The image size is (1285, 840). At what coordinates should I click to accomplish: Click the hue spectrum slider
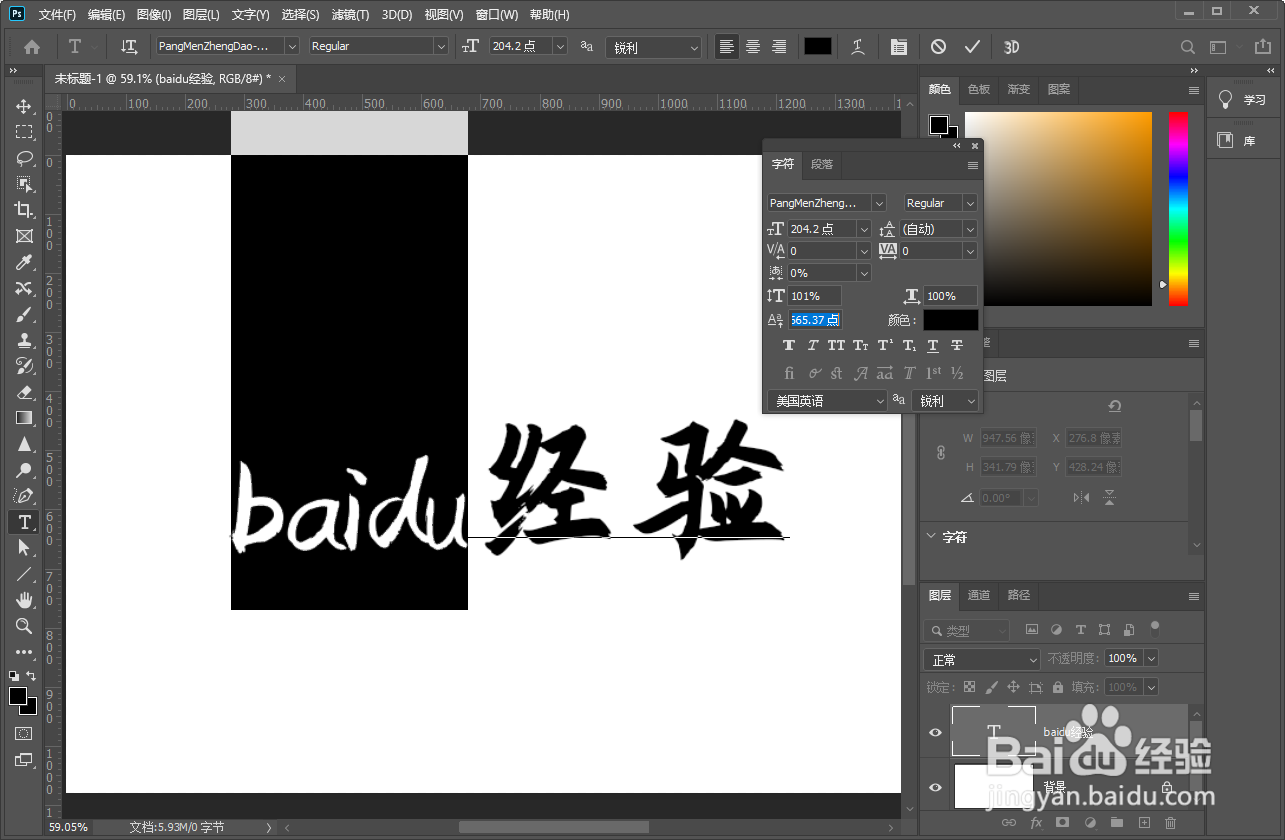1179,208
